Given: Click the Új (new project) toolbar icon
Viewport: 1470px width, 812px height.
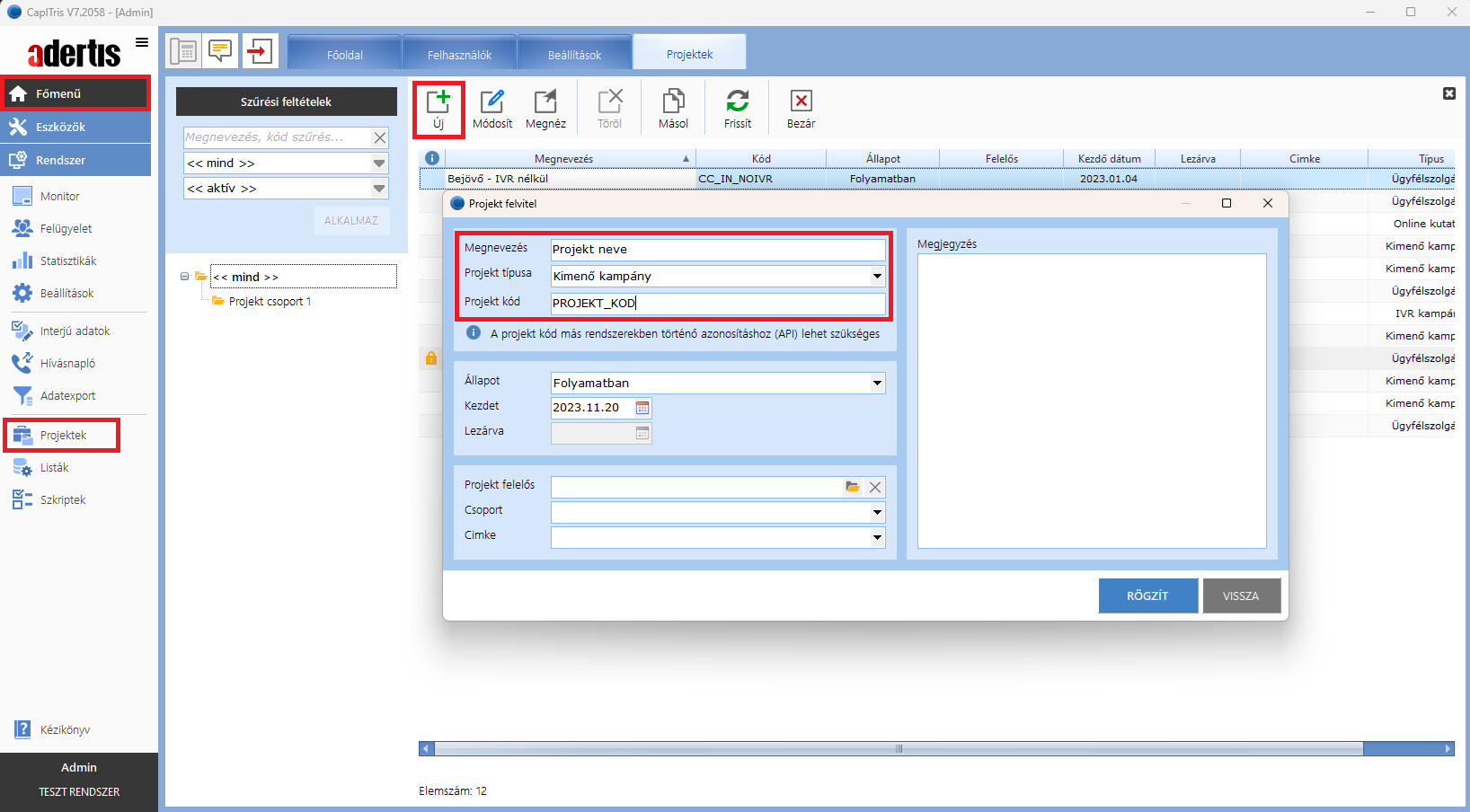Looking at the screenshot, I should tap(438, 101).
